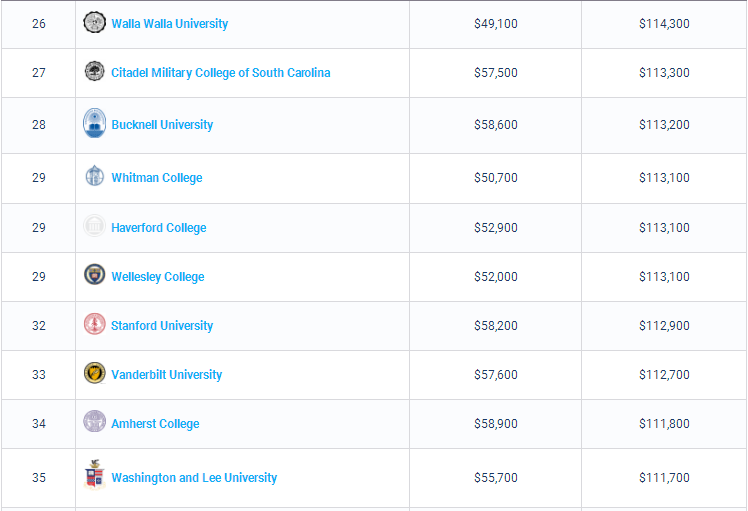Click the Whitman College logo icon
Viewport: 748px width, 511px height.
(94, 176)
